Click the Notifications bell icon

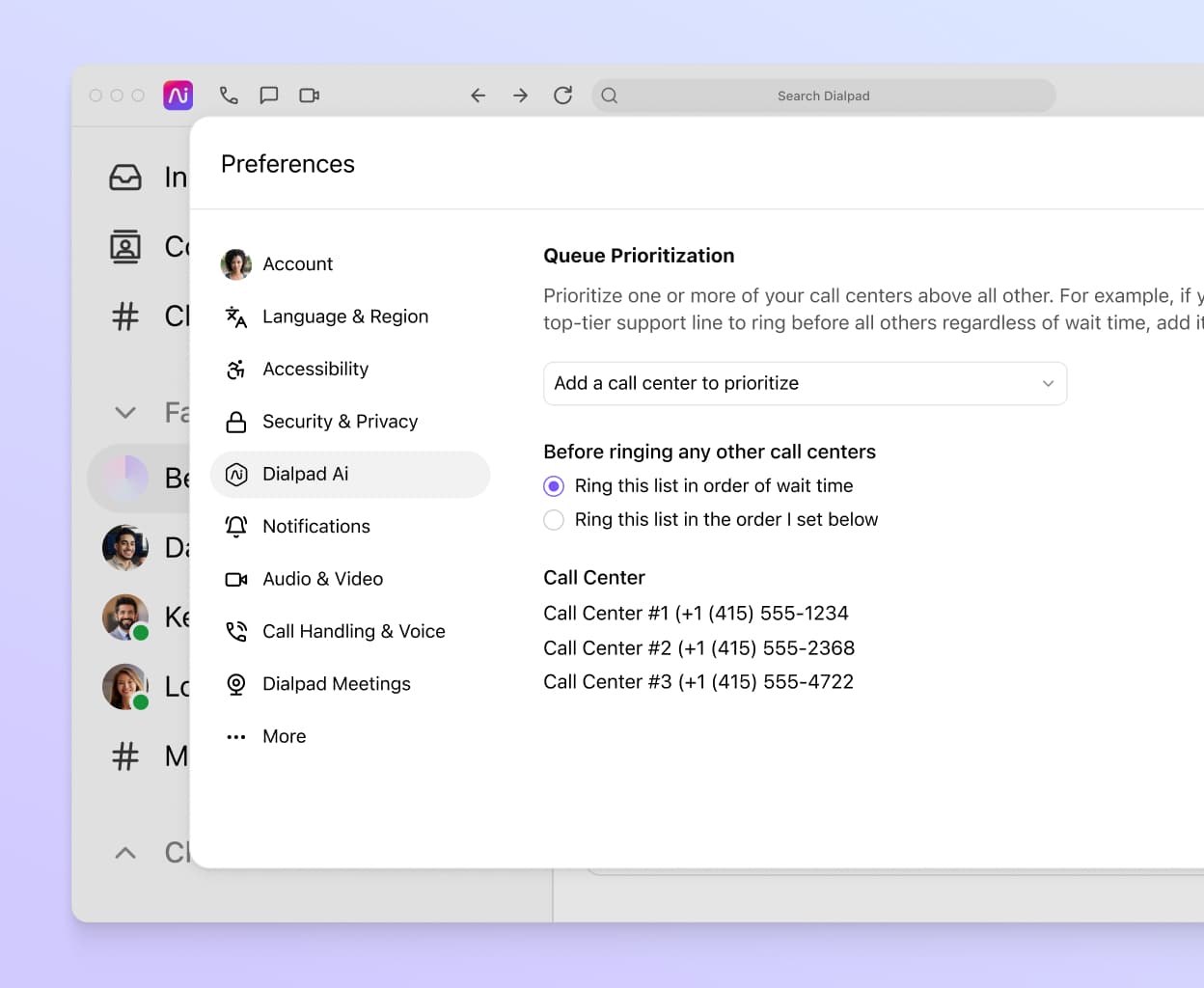pyautogui.click(x=234, y=526)
